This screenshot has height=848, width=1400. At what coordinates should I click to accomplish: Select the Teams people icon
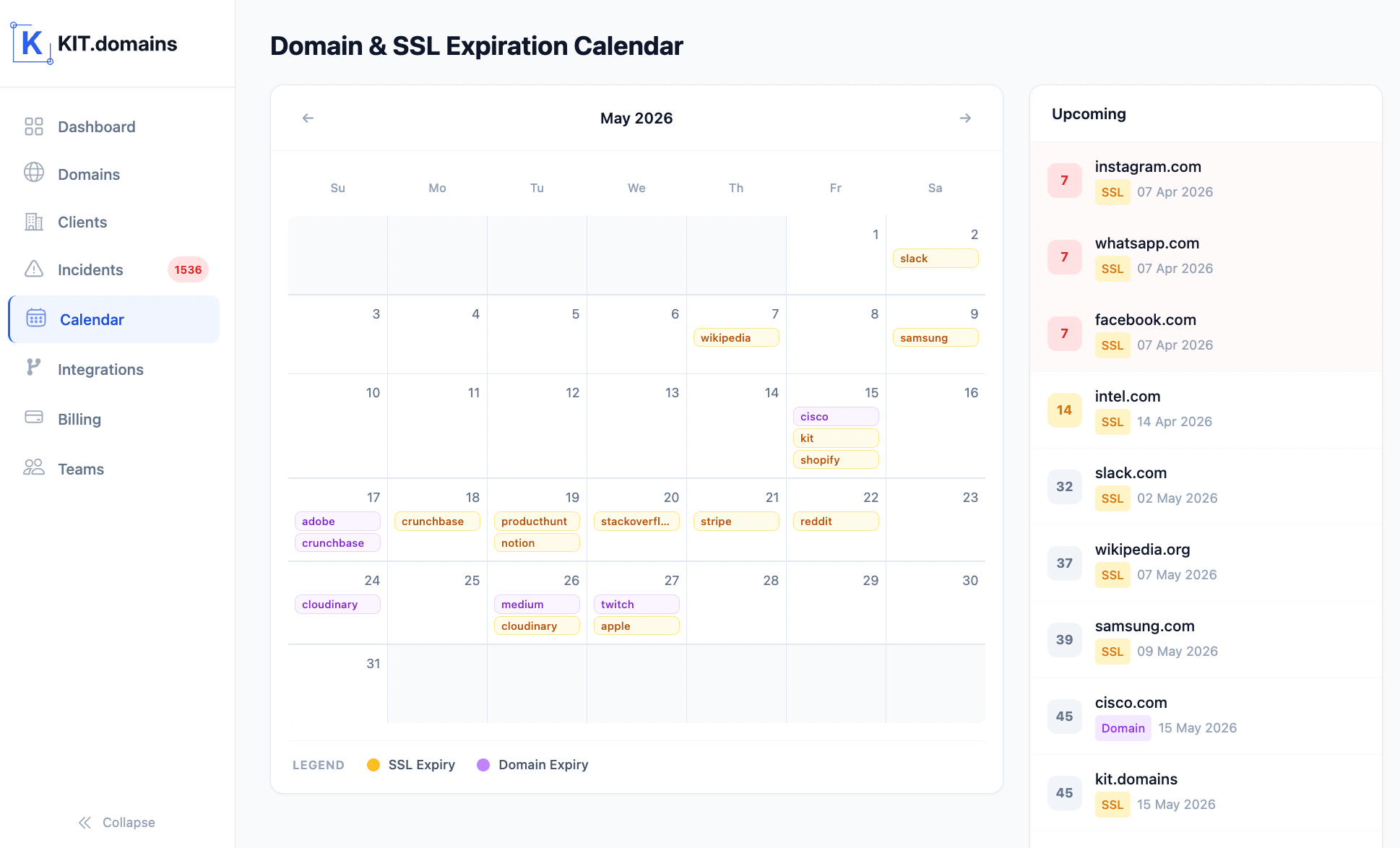[x=33, y=468]
